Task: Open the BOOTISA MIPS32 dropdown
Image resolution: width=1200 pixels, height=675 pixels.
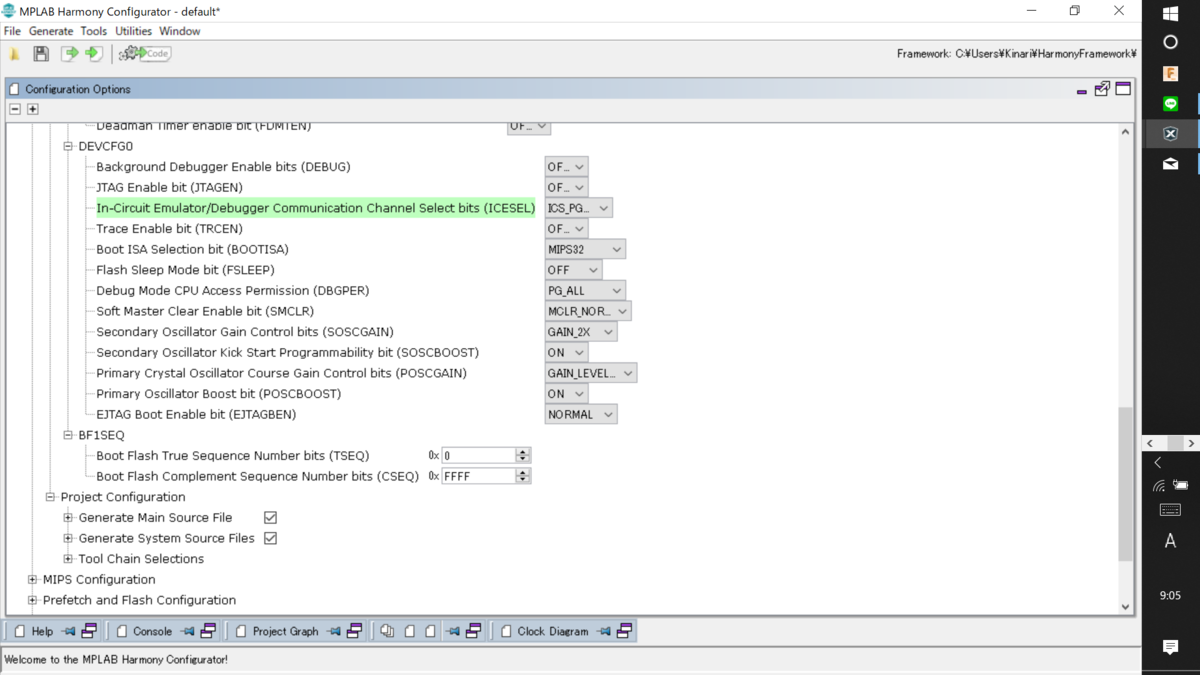Action: coord(585,249)
